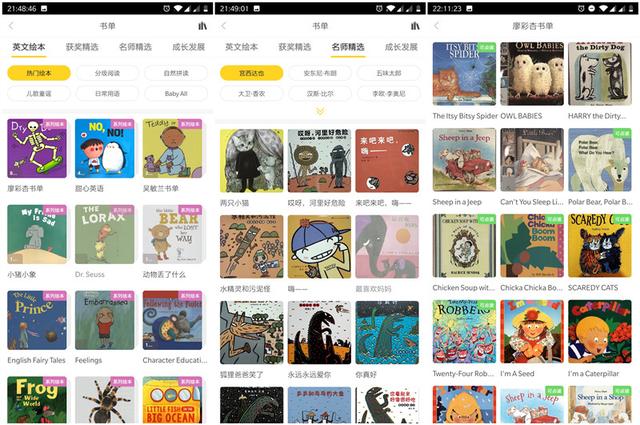640x425 pixels.
Task: Open the tarantula spider book cover
Action: tap(104, 400)
